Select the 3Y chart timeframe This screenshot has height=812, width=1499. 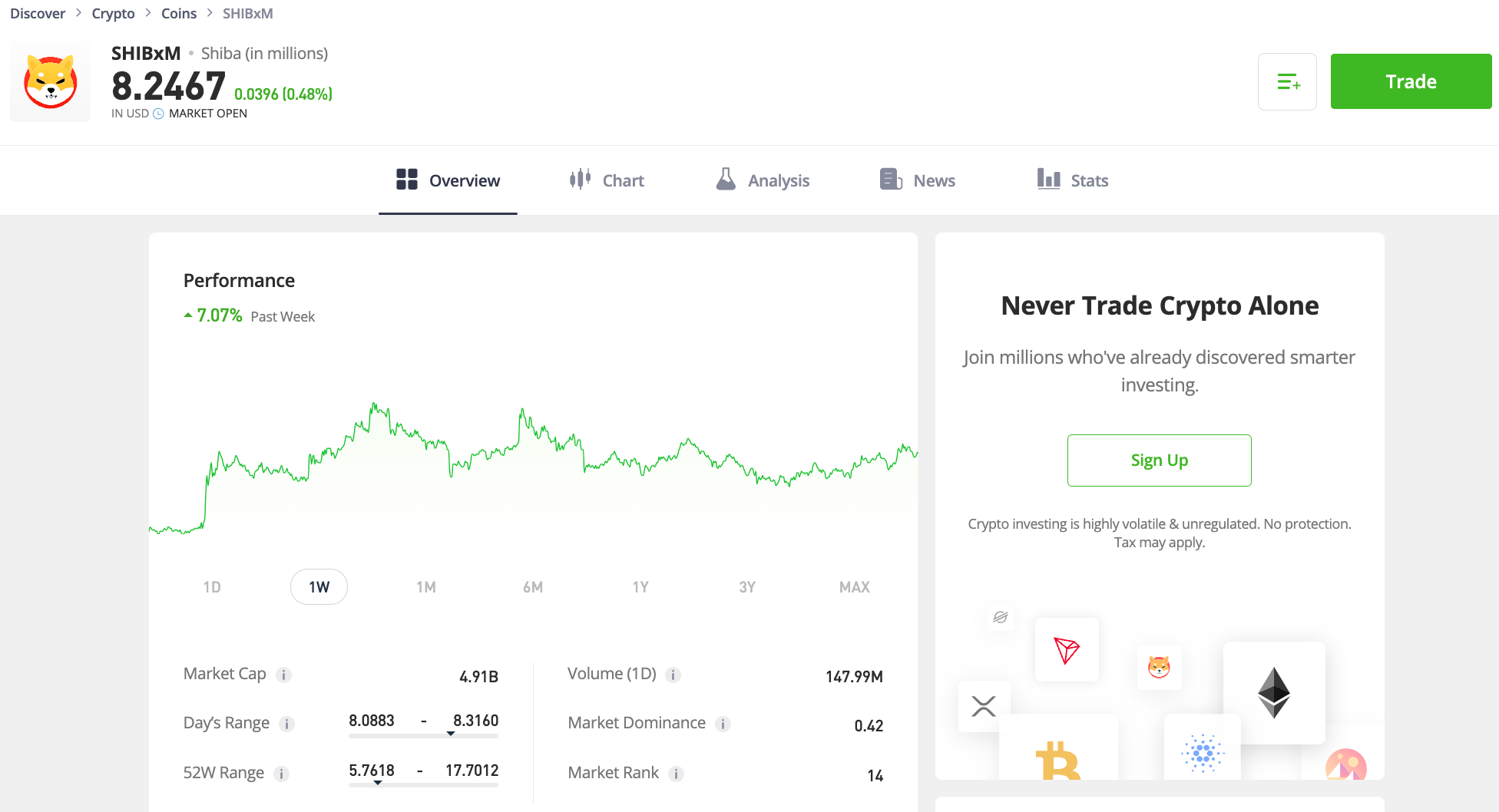tap(747, 587)
